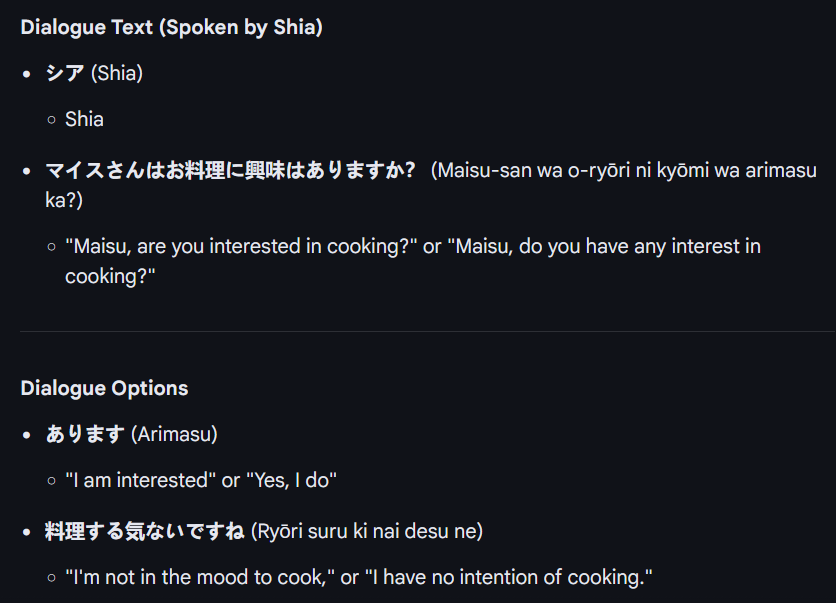
Task: Click the quote "I'm not in the mood to cook"
Action: (x=200, y=577)
